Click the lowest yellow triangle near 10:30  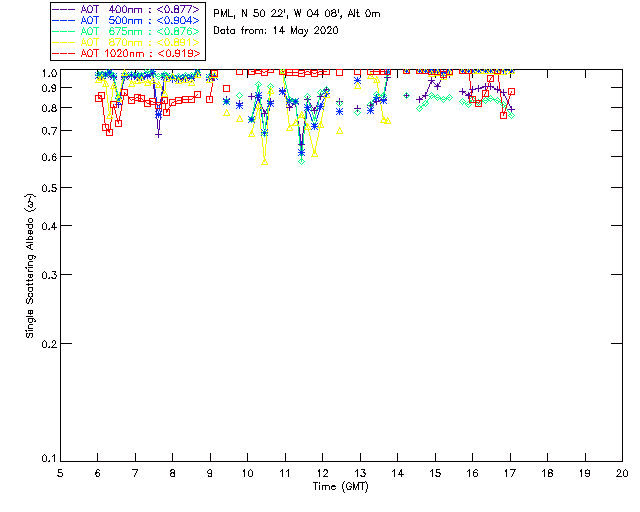pyautogui.click(x=264, y=162)
